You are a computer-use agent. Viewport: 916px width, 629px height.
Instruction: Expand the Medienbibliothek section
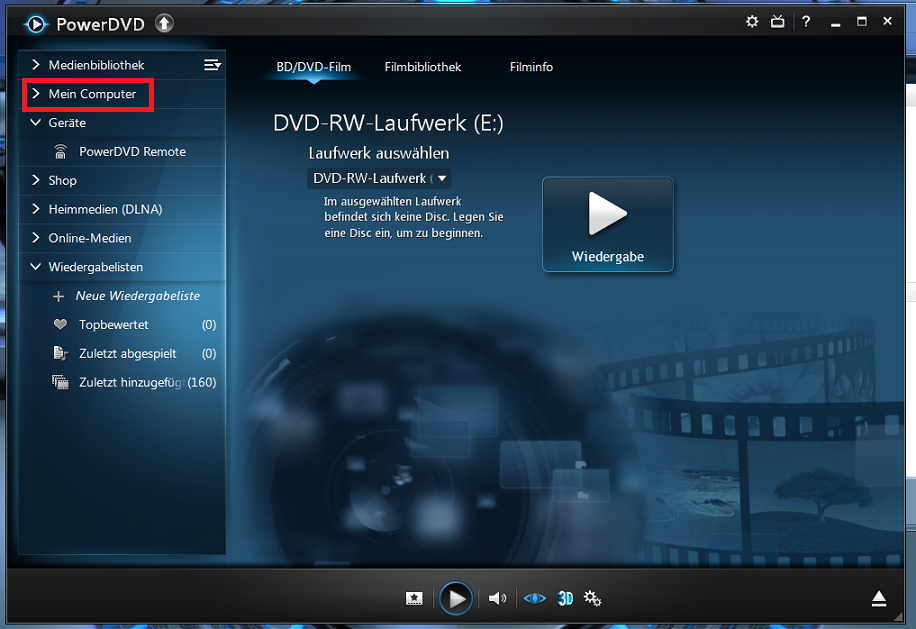36,64
